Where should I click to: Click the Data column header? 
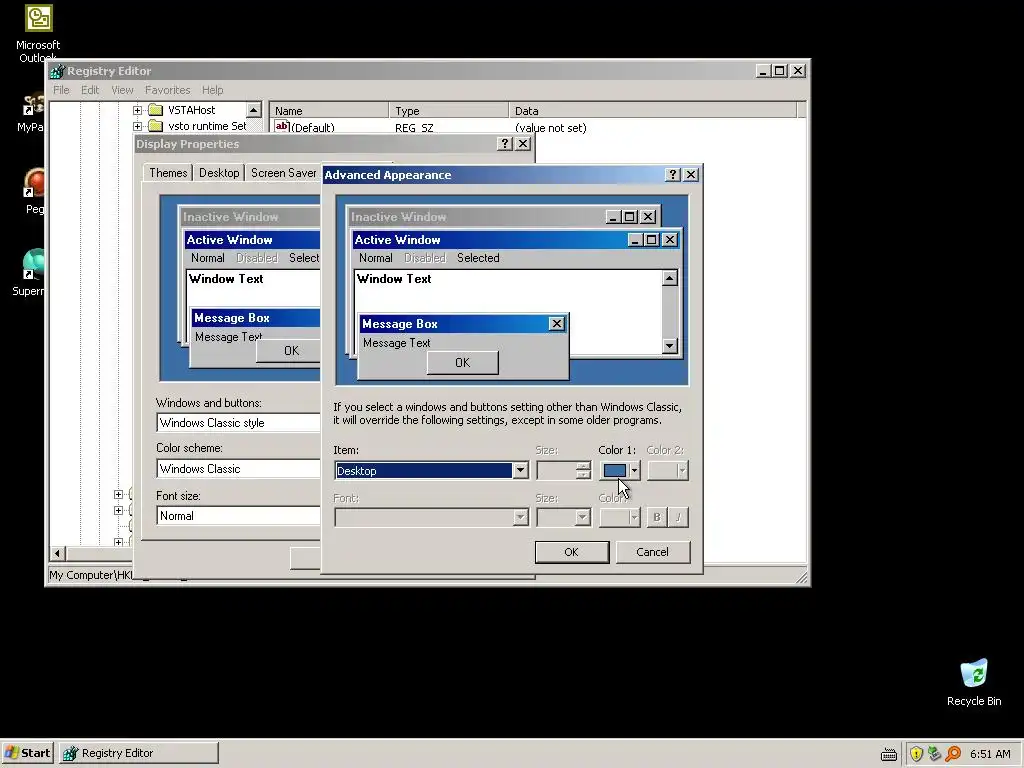pos(653,110)
